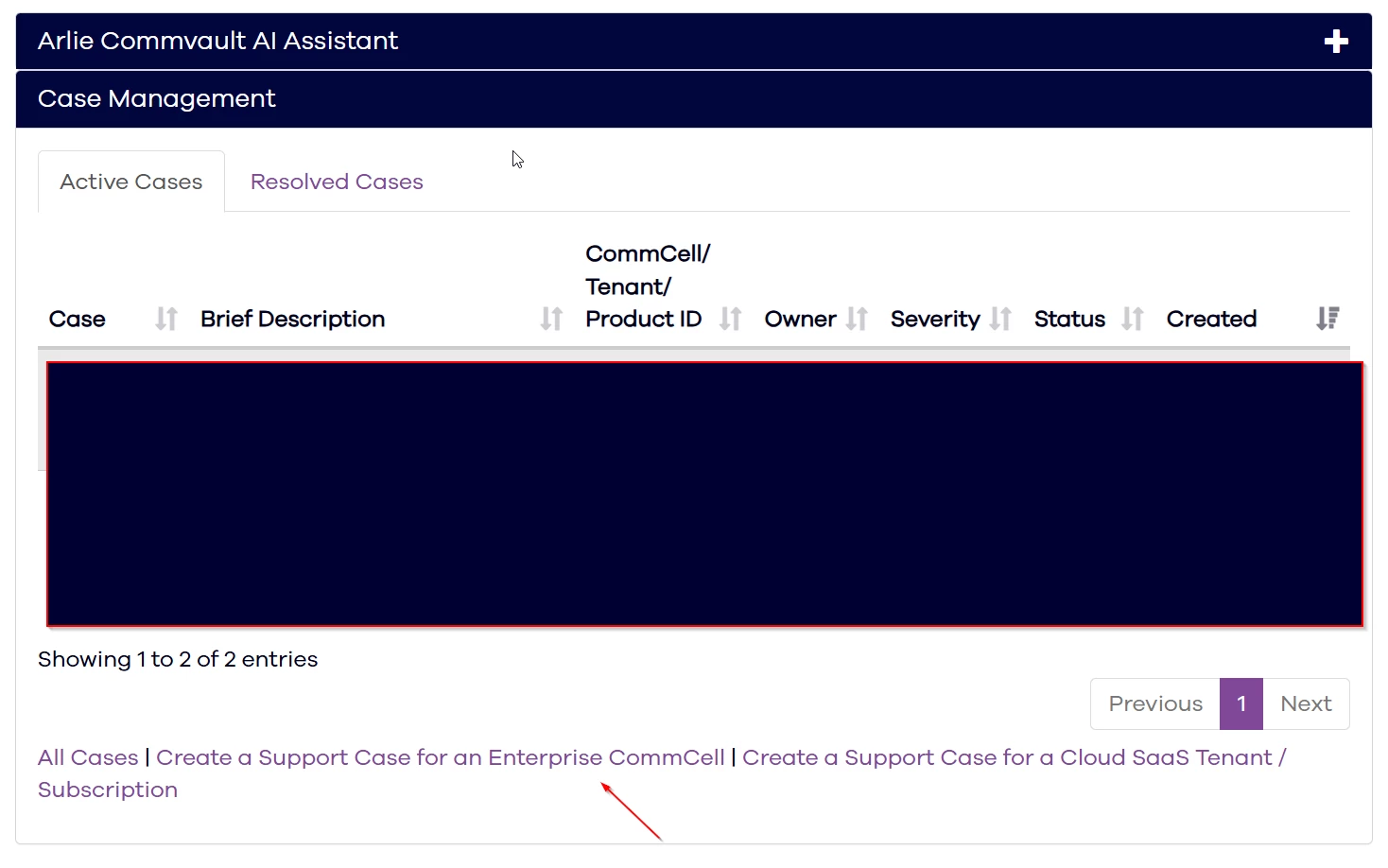
Task: Go to the Previous page
Action: [1155, 703]
